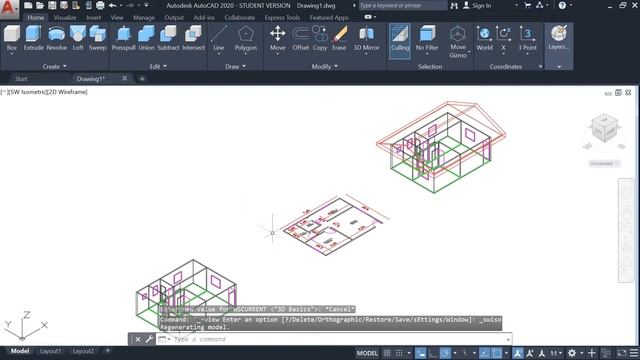Toggle polar tracking in status bar
Screen dimensions: 640x360
[x=445, y=353]
